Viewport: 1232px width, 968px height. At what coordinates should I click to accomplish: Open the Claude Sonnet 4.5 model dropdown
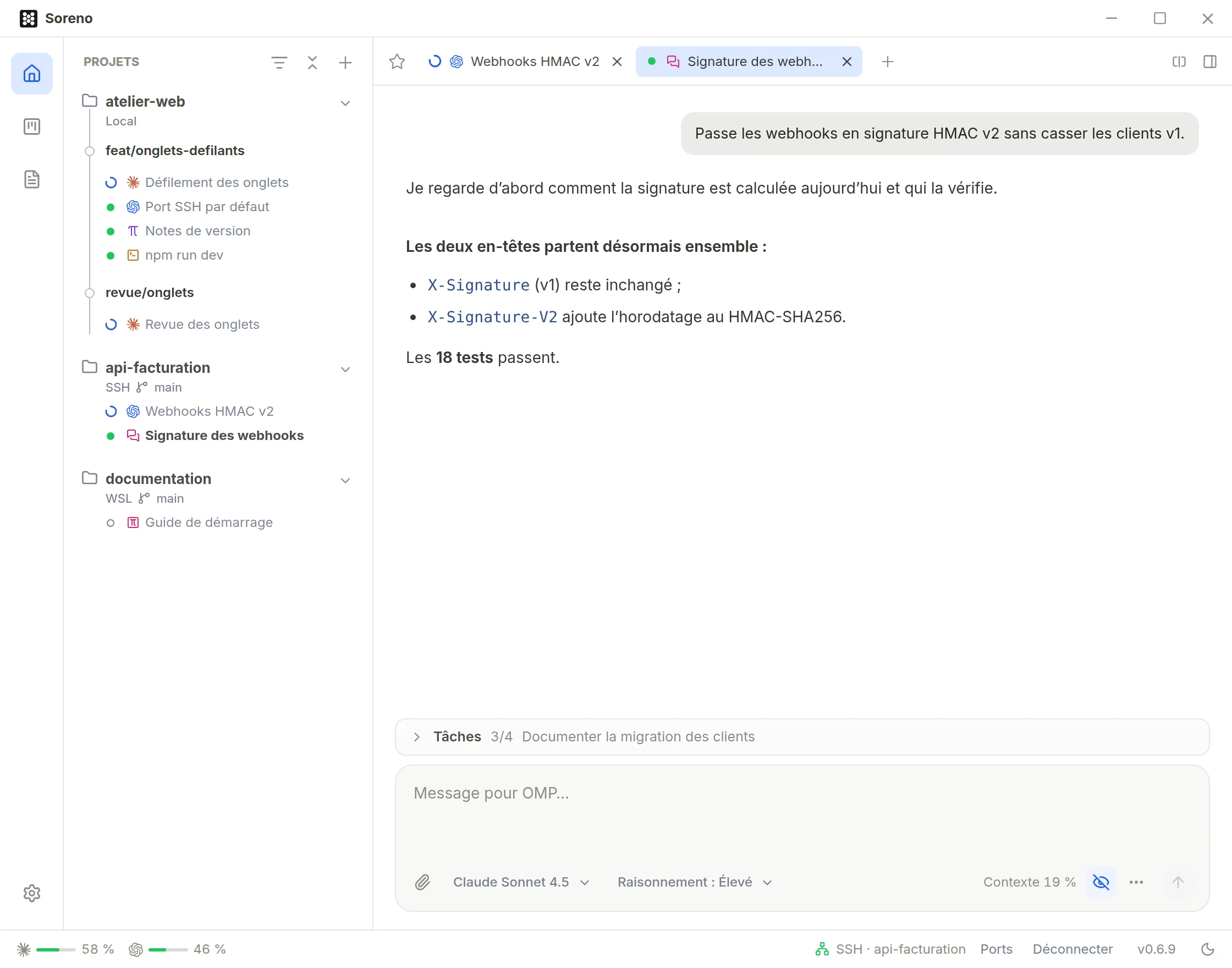point(521,882)
